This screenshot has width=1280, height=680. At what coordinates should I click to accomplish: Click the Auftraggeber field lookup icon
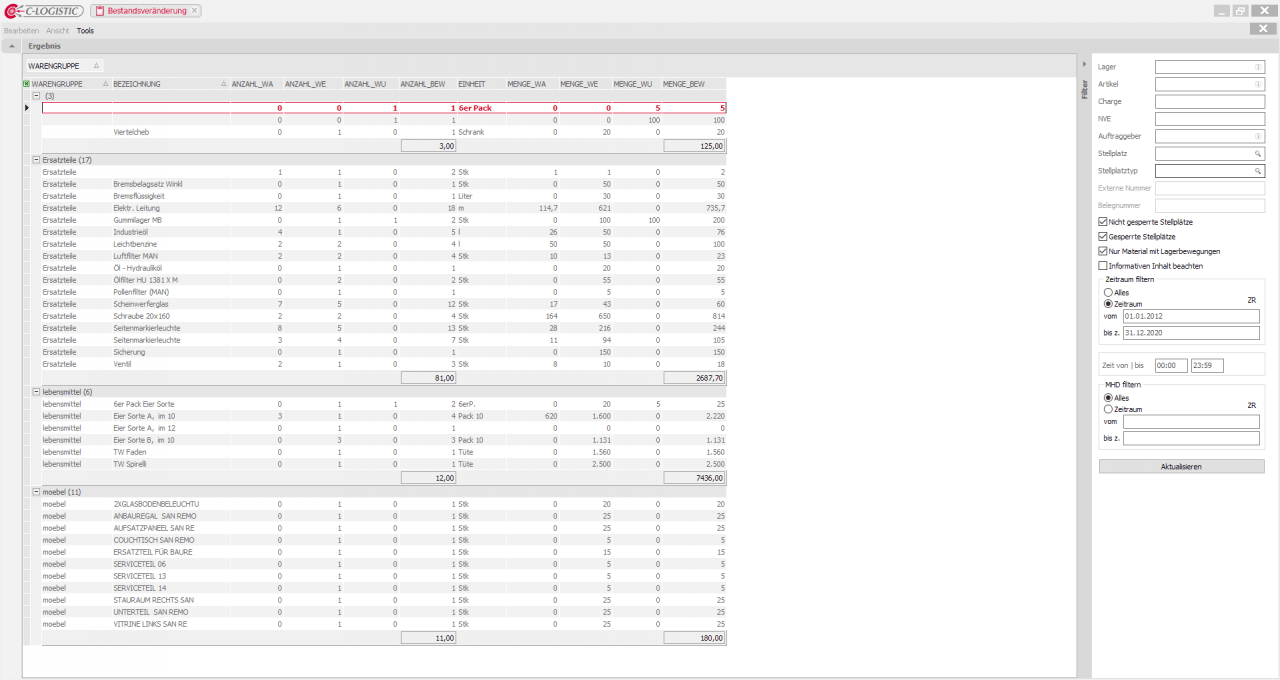[x=1259, y=136]
